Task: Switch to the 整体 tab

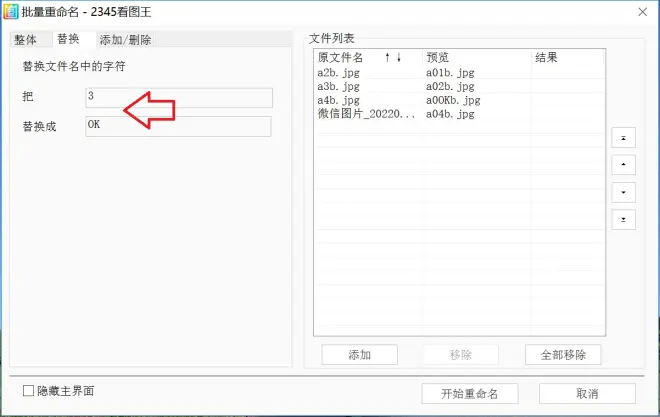Action: [x=26, y=40]
